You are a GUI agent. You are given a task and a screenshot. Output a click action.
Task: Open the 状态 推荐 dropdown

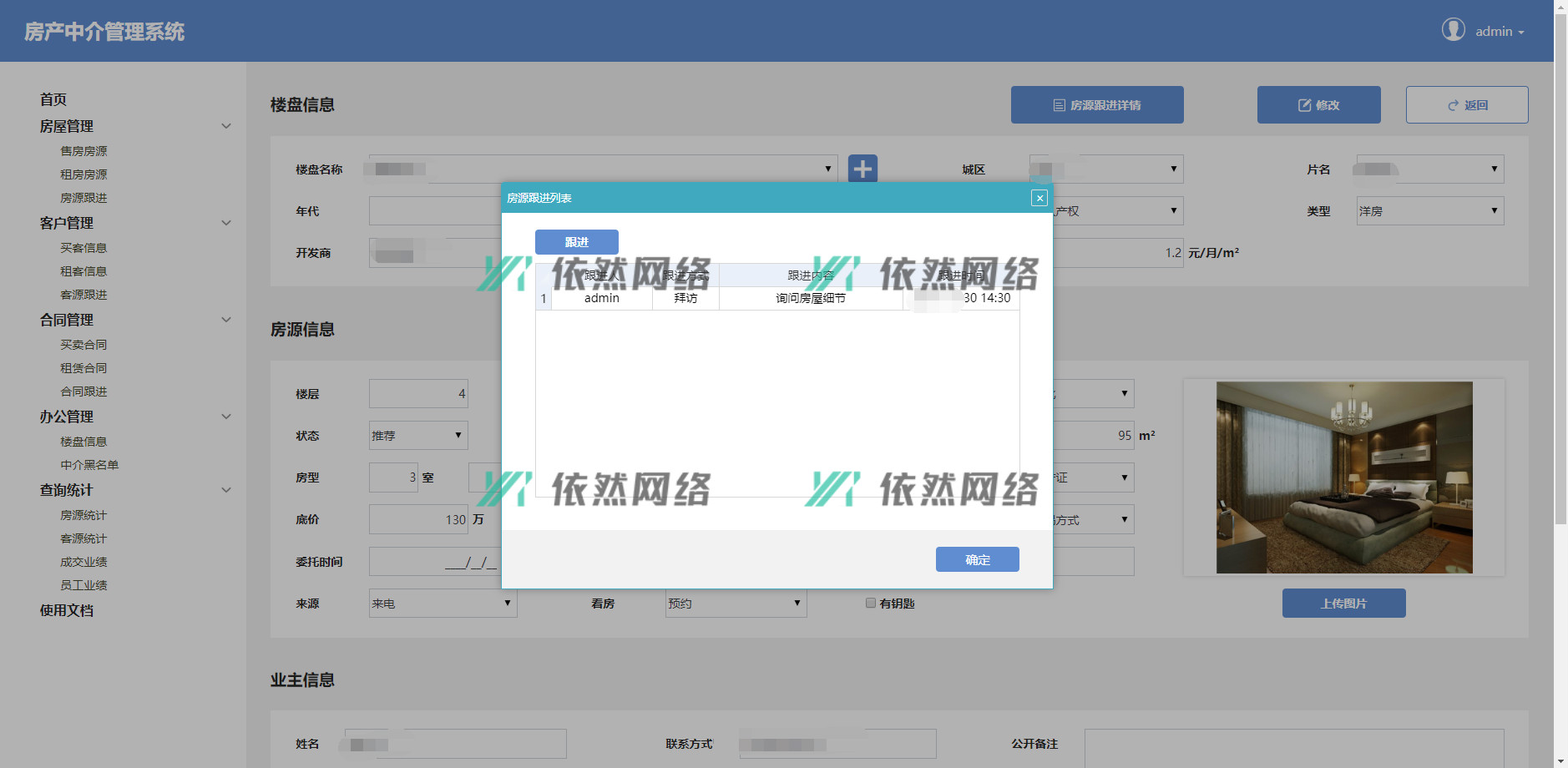click(418, 435)
